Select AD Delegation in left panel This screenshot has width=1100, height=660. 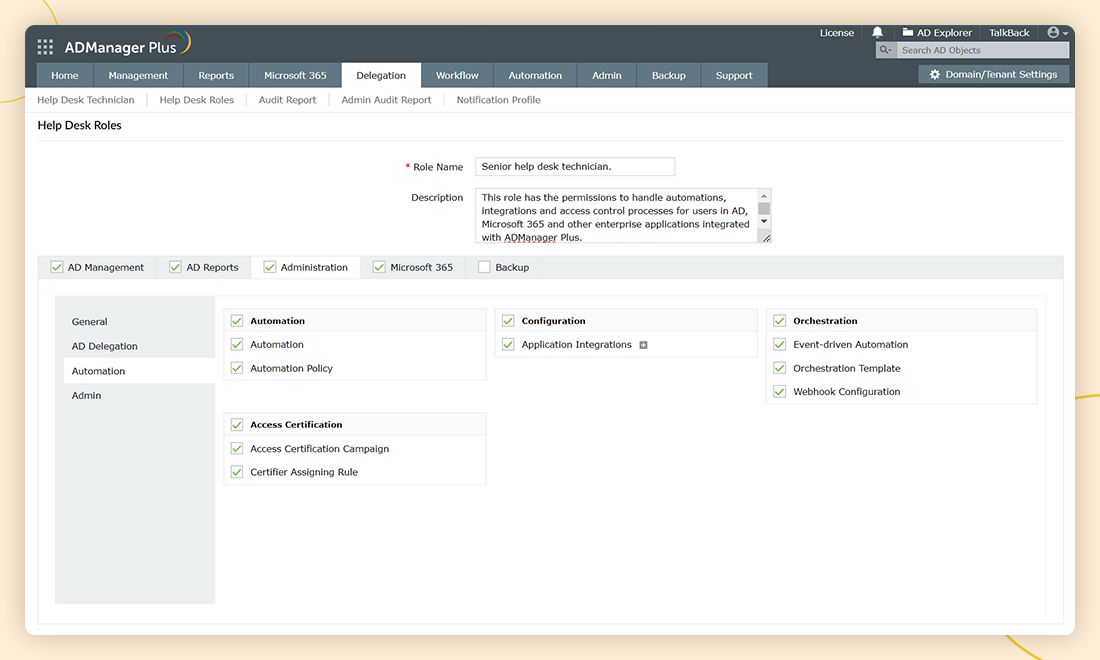pos(105,346)
